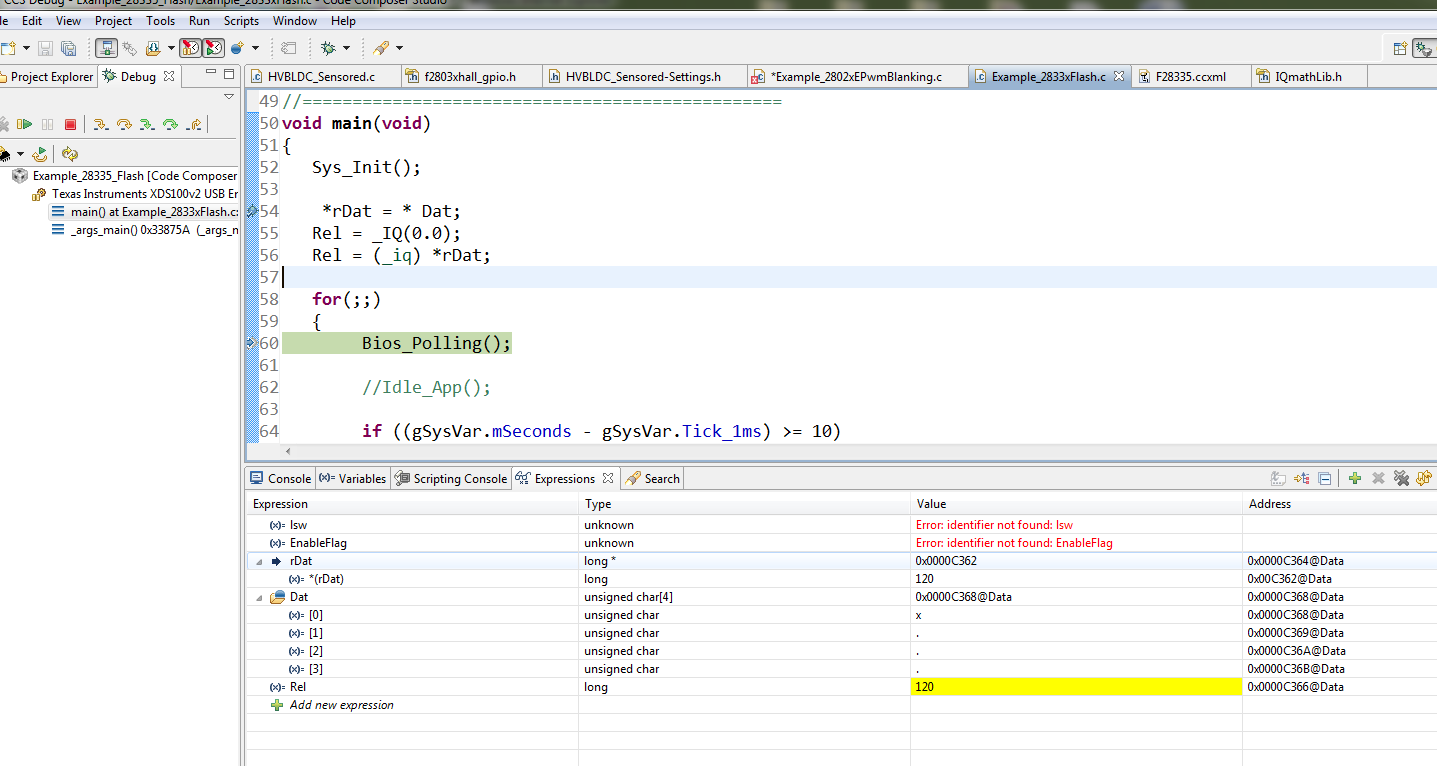Click green plus to add watch expression

[x=1354, y=479]
